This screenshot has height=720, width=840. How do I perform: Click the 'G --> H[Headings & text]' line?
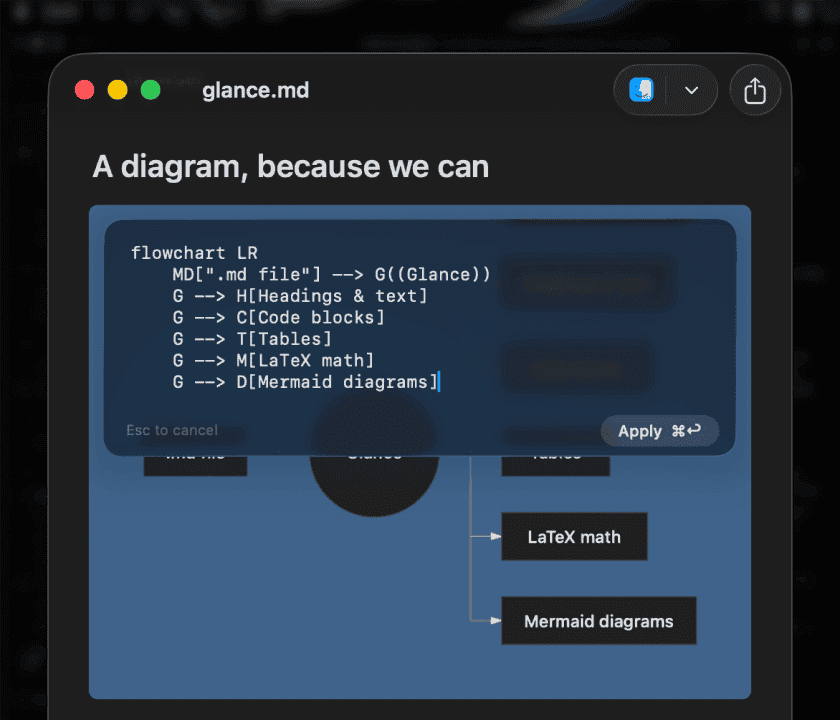coord(299,296)
